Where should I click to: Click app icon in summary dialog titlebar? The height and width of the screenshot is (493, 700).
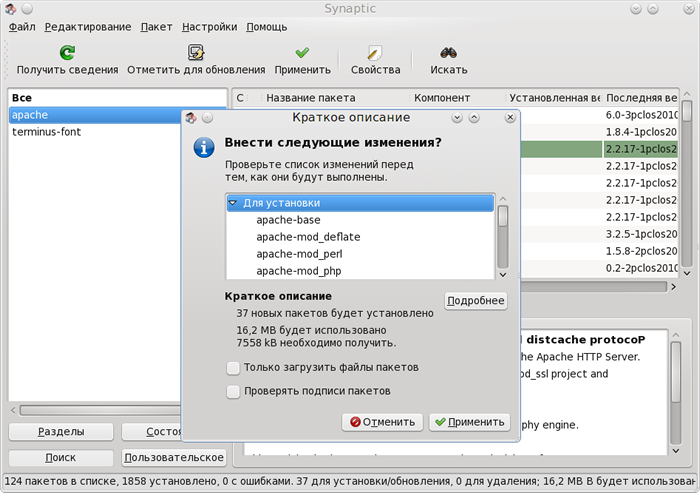pyautogui.click(x=191, y=117)
